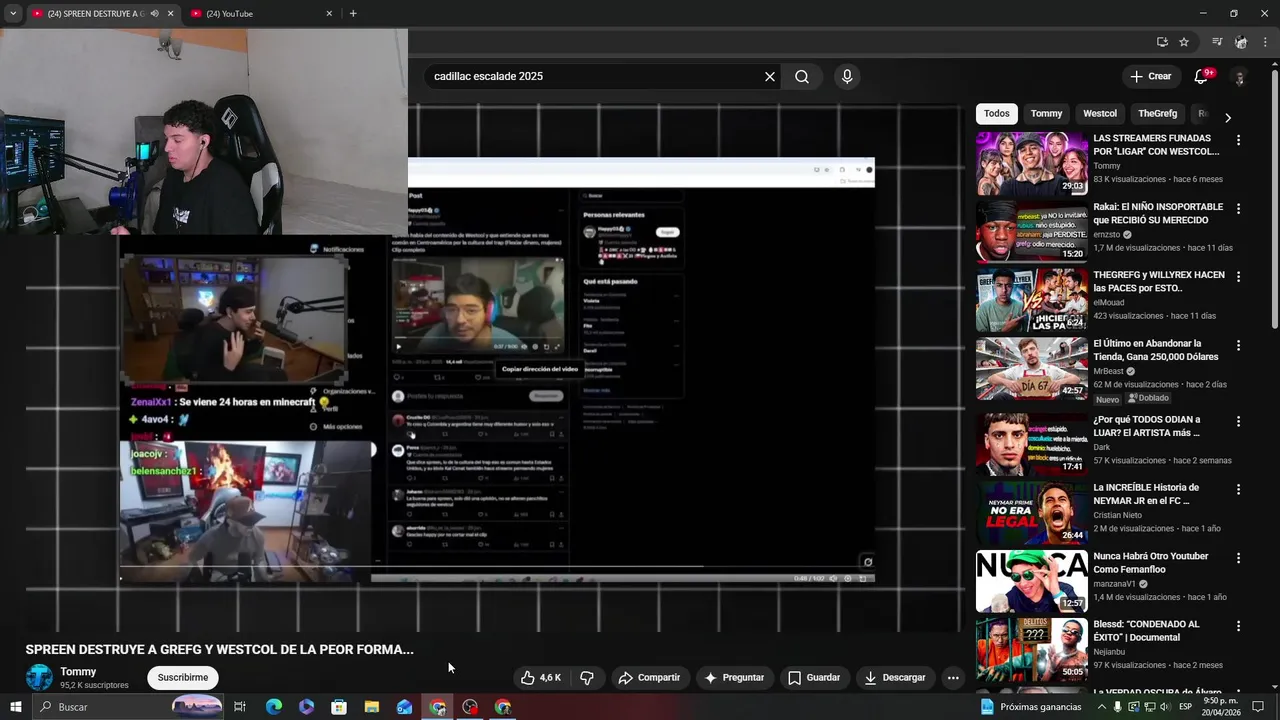The width and height of the screenshot is (1280, 720).
Task: Open tab search dropdown arrow
Action: coord(13,14)
